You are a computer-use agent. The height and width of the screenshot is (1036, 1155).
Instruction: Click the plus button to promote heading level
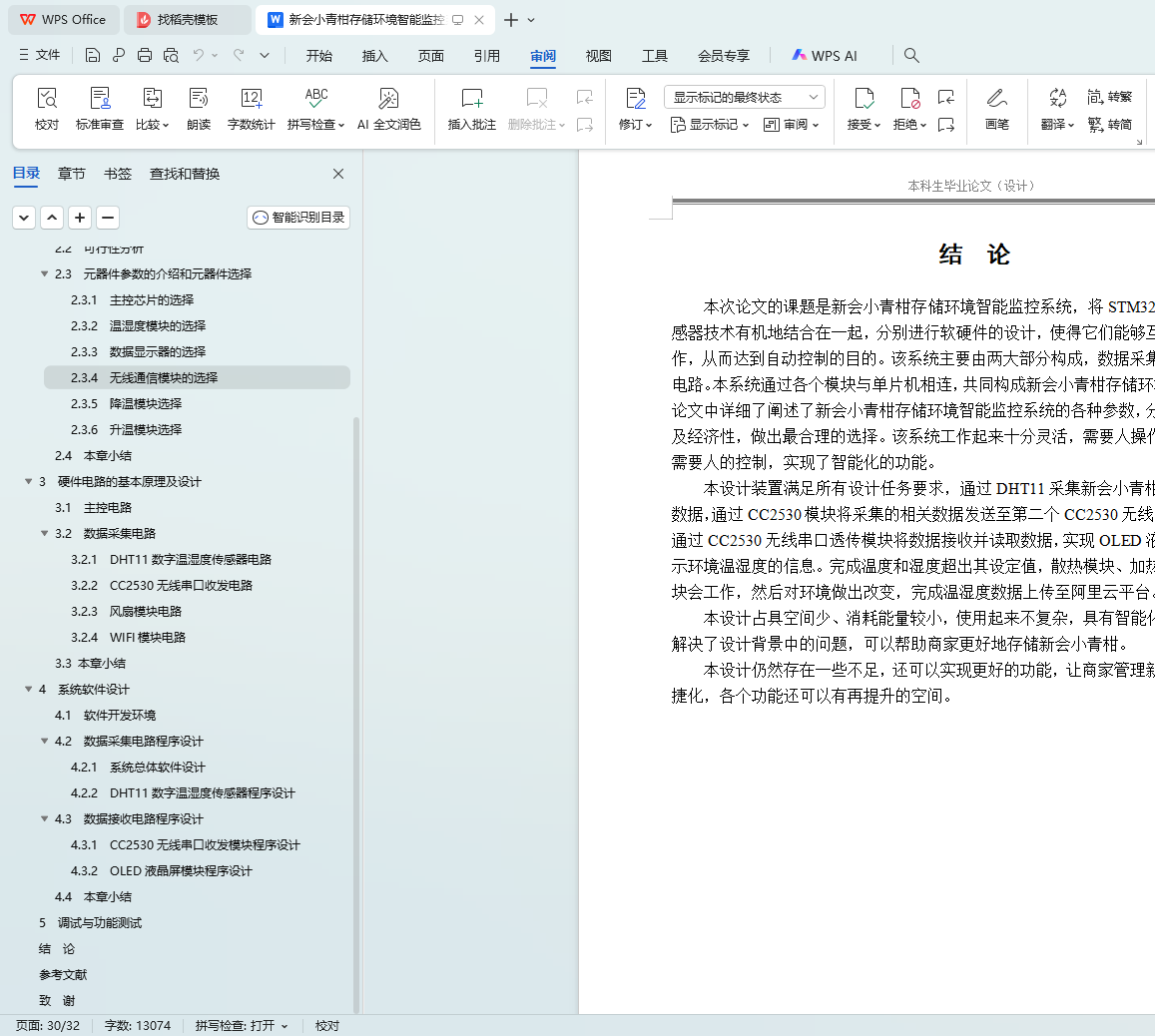point(80,218)
